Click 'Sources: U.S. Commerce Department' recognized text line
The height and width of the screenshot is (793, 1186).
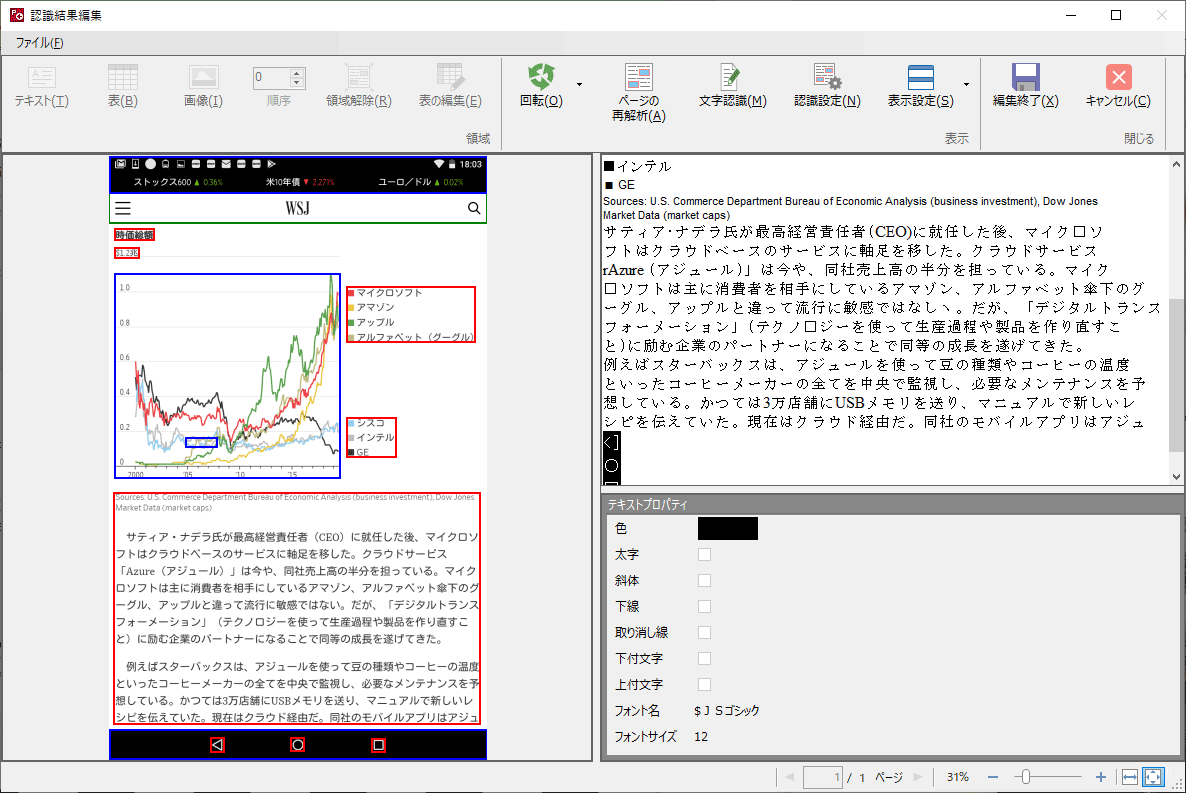[x=850, y=201]
